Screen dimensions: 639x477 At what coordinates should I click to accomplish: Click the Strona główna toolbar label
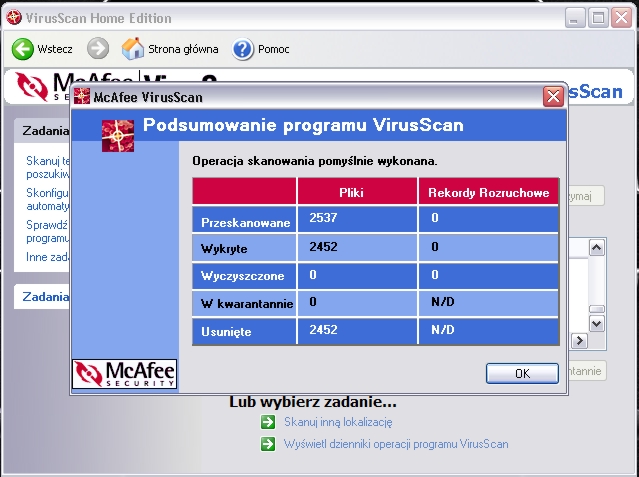[x=183, y=49]
